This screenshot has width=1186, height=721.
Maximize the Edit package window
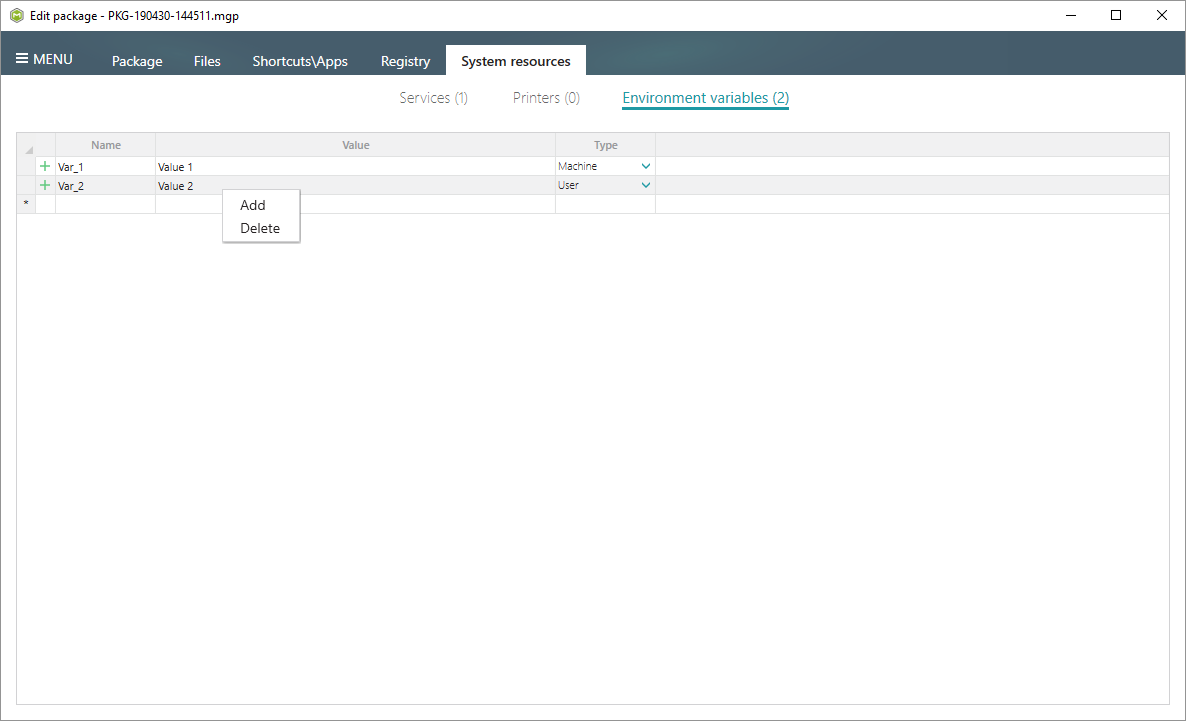tap(1116, 15)
